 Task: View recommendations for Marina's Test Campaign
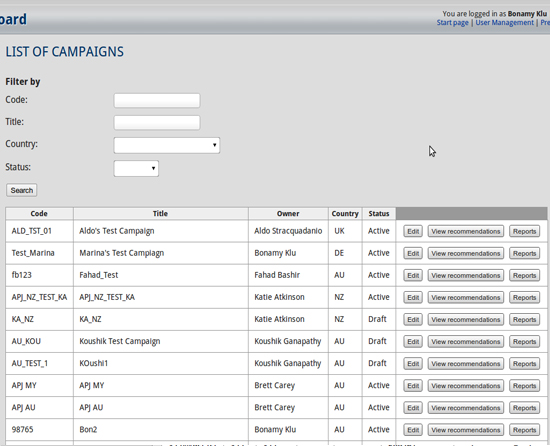click(x=465, y=254)
